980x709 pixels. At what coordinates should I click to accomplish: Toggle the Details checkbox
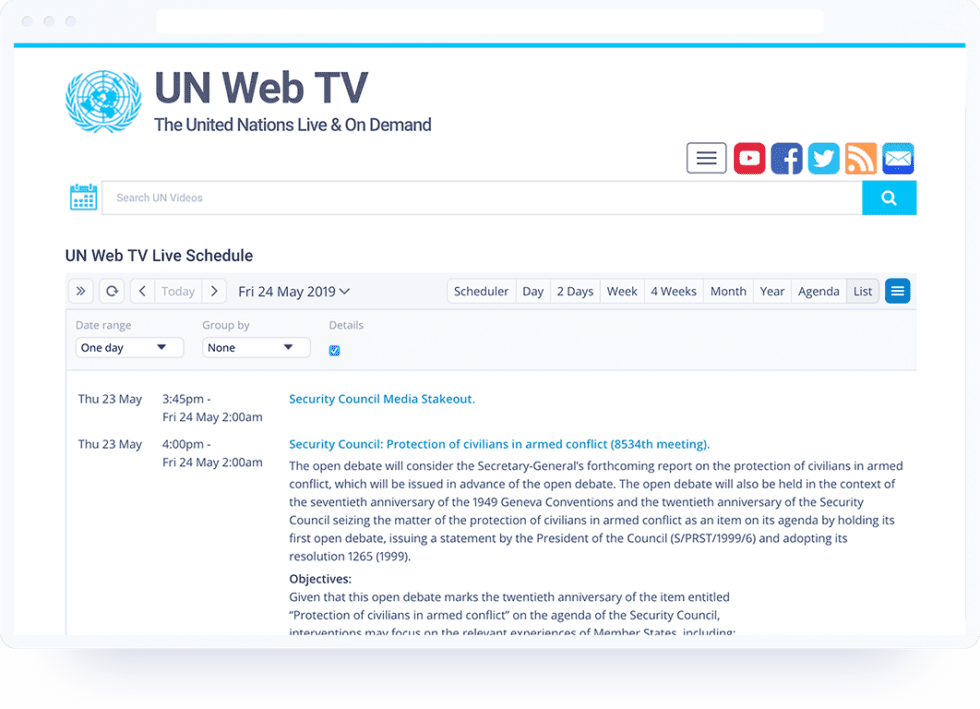point(334,350)
